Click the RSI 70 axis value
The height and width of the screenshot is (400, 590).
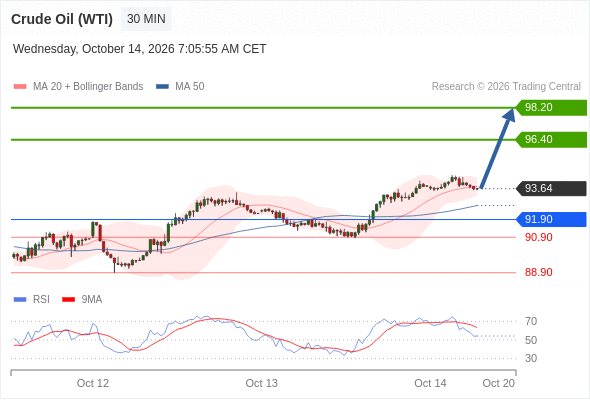point(531,321)
